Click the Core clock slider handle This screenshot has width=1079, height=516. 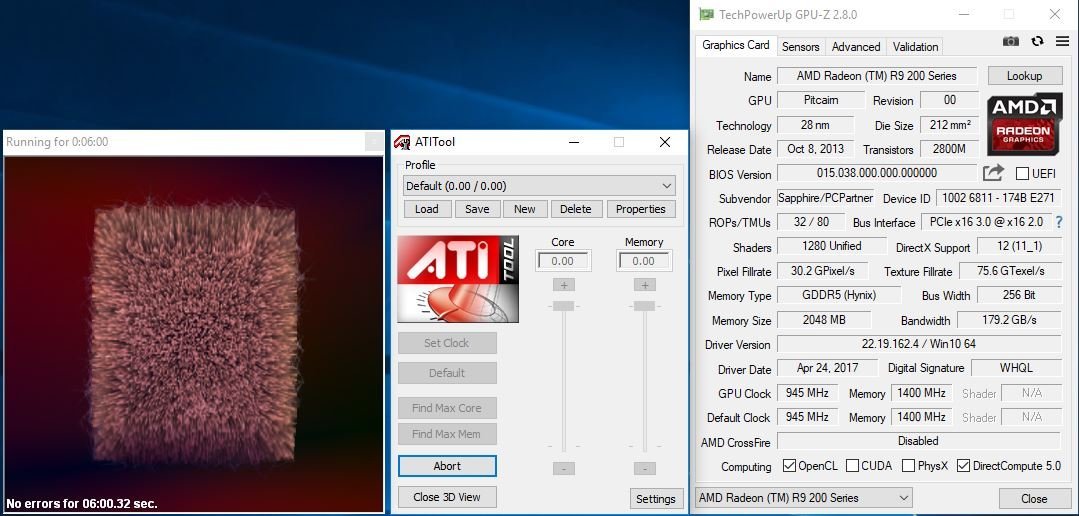coord(564,305)
